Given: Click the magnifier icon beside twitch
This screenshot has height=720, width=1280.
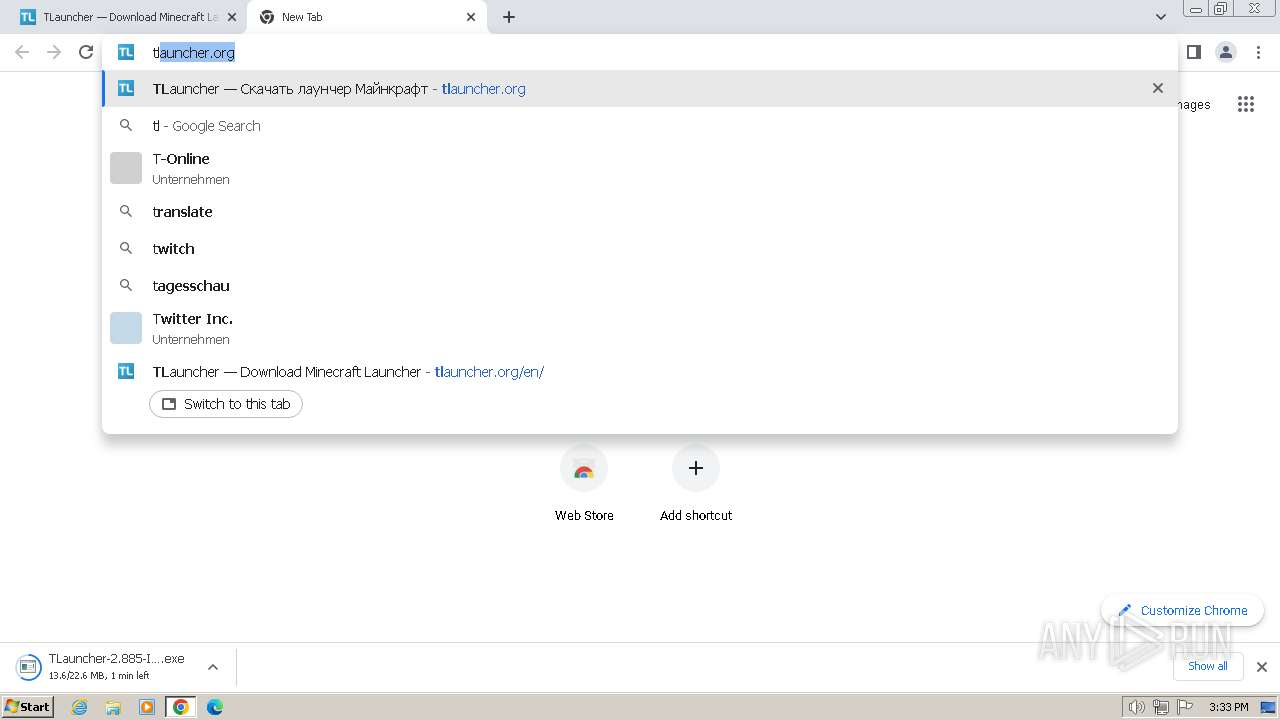Looking at the screenshot, I should (x=126, y=248).
